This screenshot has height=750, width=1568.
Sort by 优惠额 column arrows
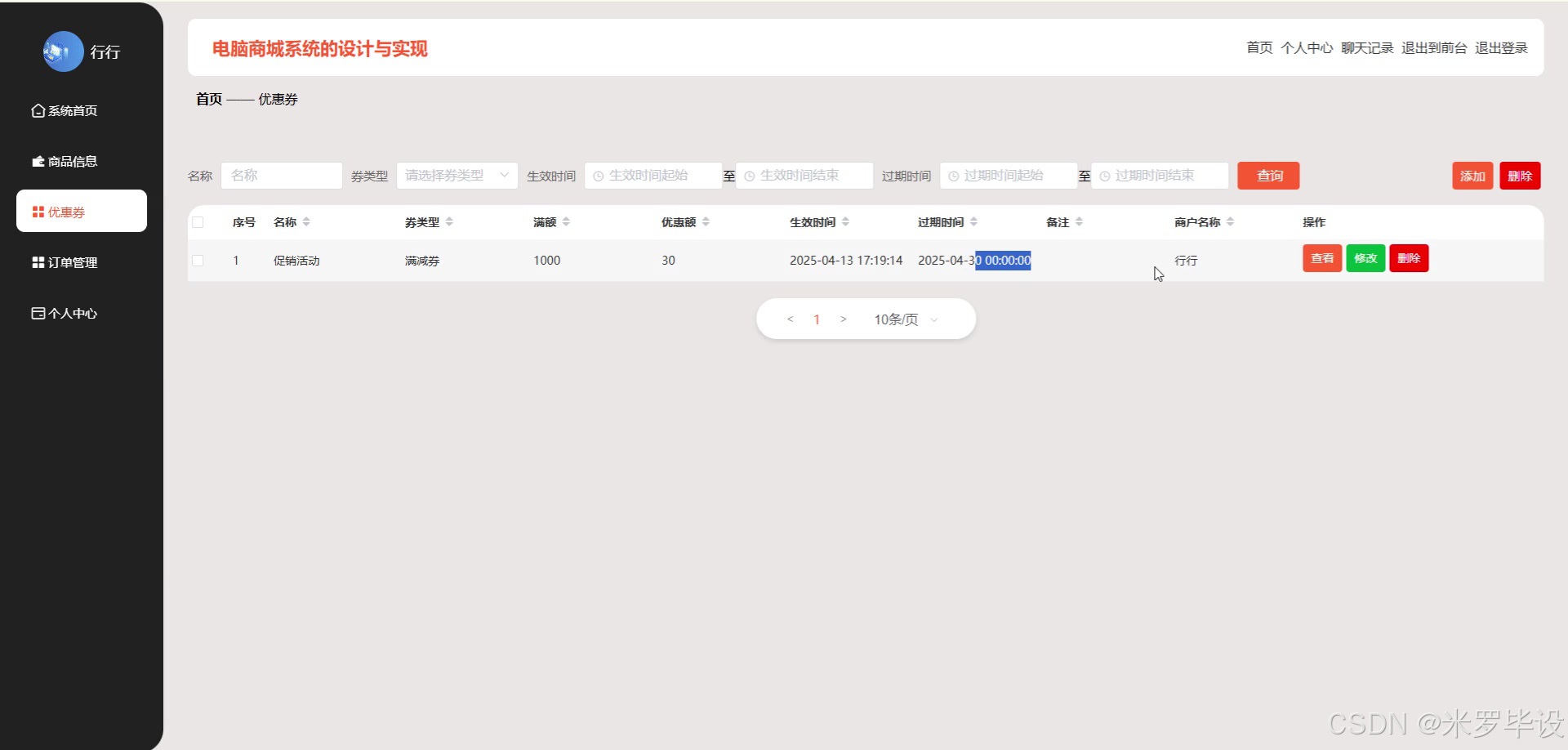coord(706,222)
